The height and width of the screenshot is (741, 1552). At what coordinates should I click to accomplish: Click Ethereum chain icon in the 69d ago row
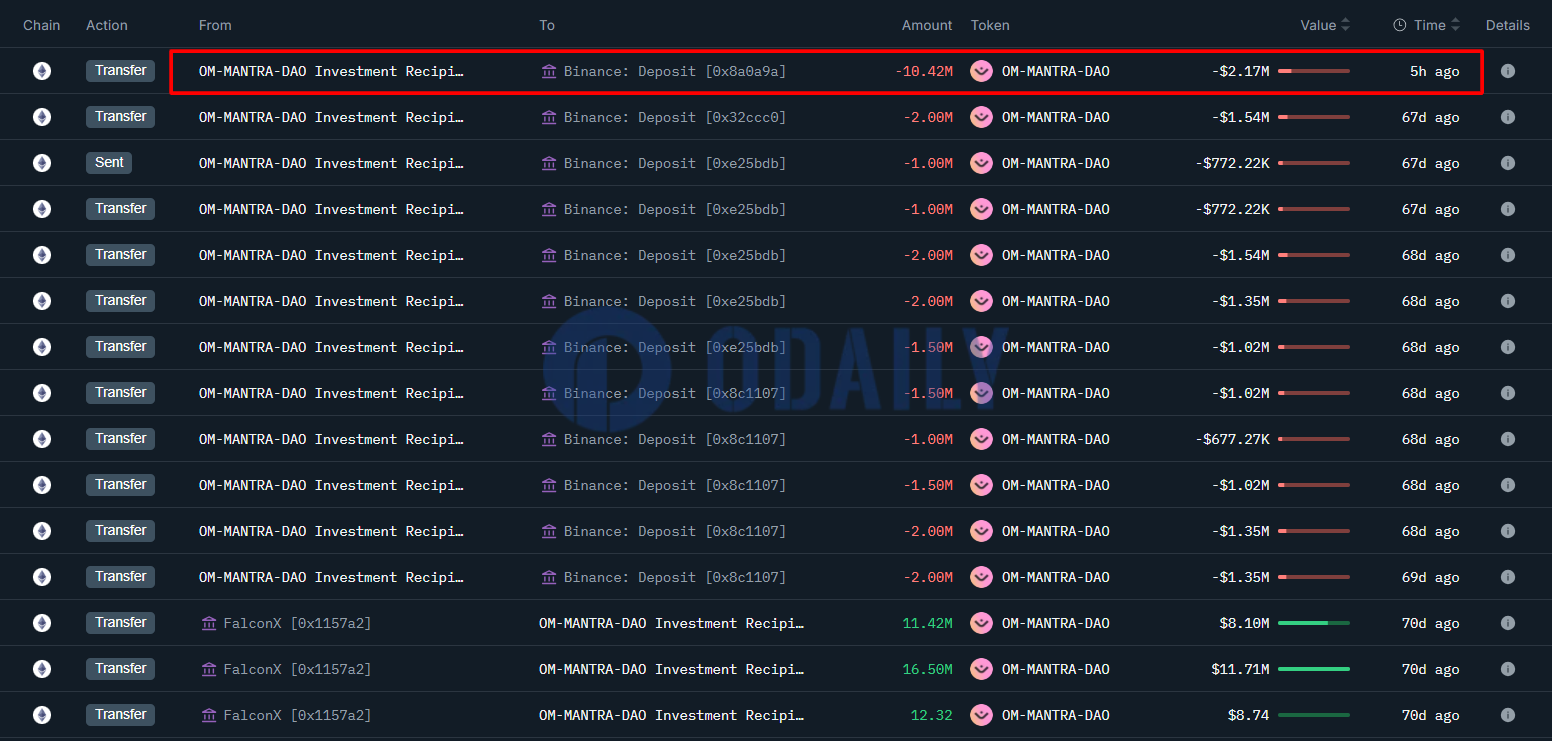42,577
